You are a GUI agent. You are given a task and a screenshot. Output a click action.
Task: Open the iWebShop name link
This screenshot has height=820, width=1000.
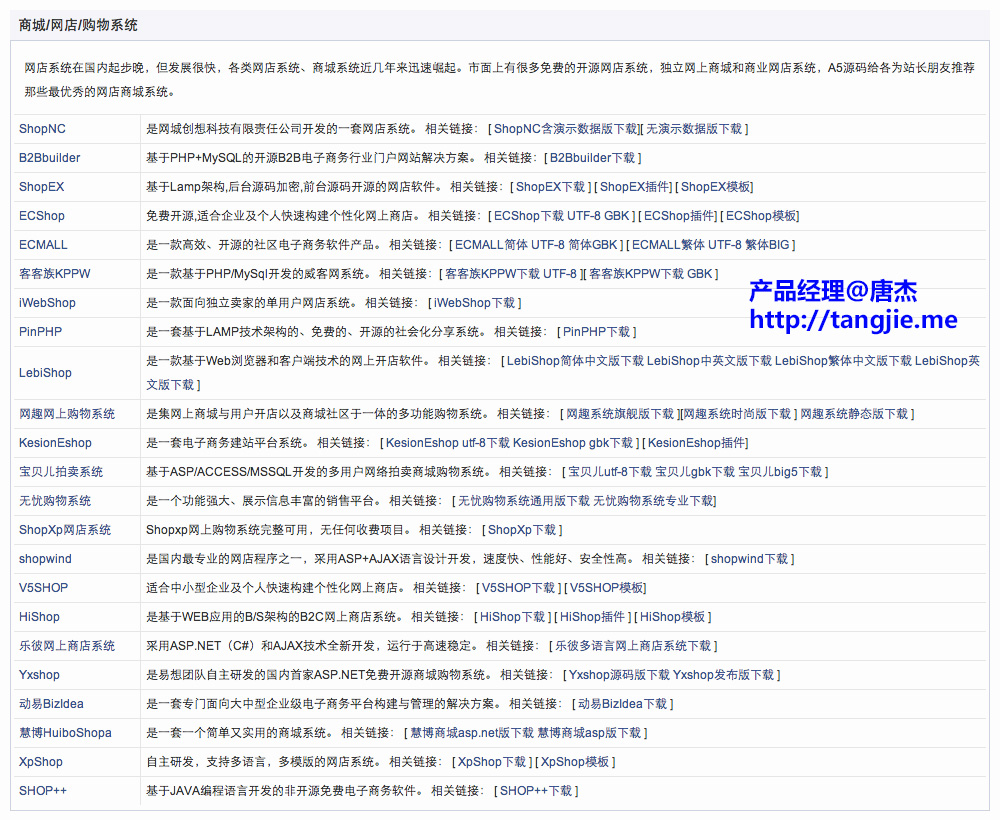[47, 303]
